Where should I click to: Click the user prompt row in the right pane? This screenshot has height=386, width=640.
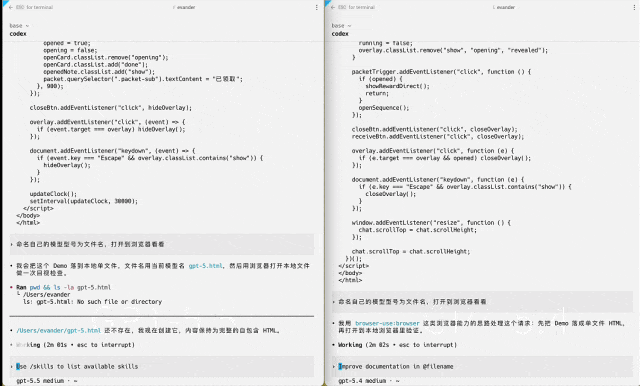[482, 302]
